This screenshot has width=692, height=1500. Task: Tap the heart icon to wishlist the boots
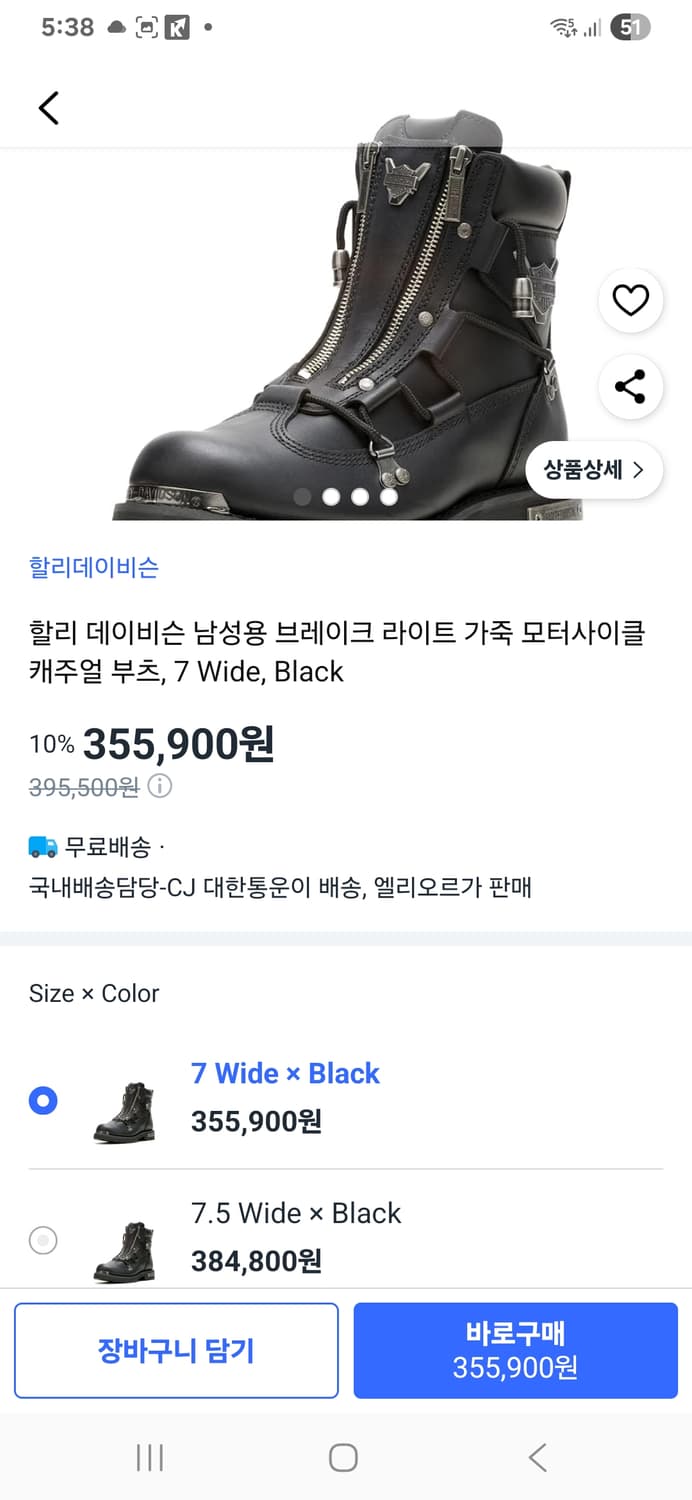point(630,300)
